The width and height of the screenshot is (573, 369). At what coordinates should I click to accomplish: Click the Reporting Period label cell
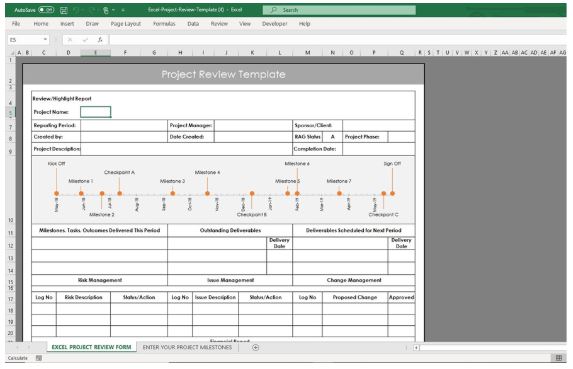tap(56, 125)
